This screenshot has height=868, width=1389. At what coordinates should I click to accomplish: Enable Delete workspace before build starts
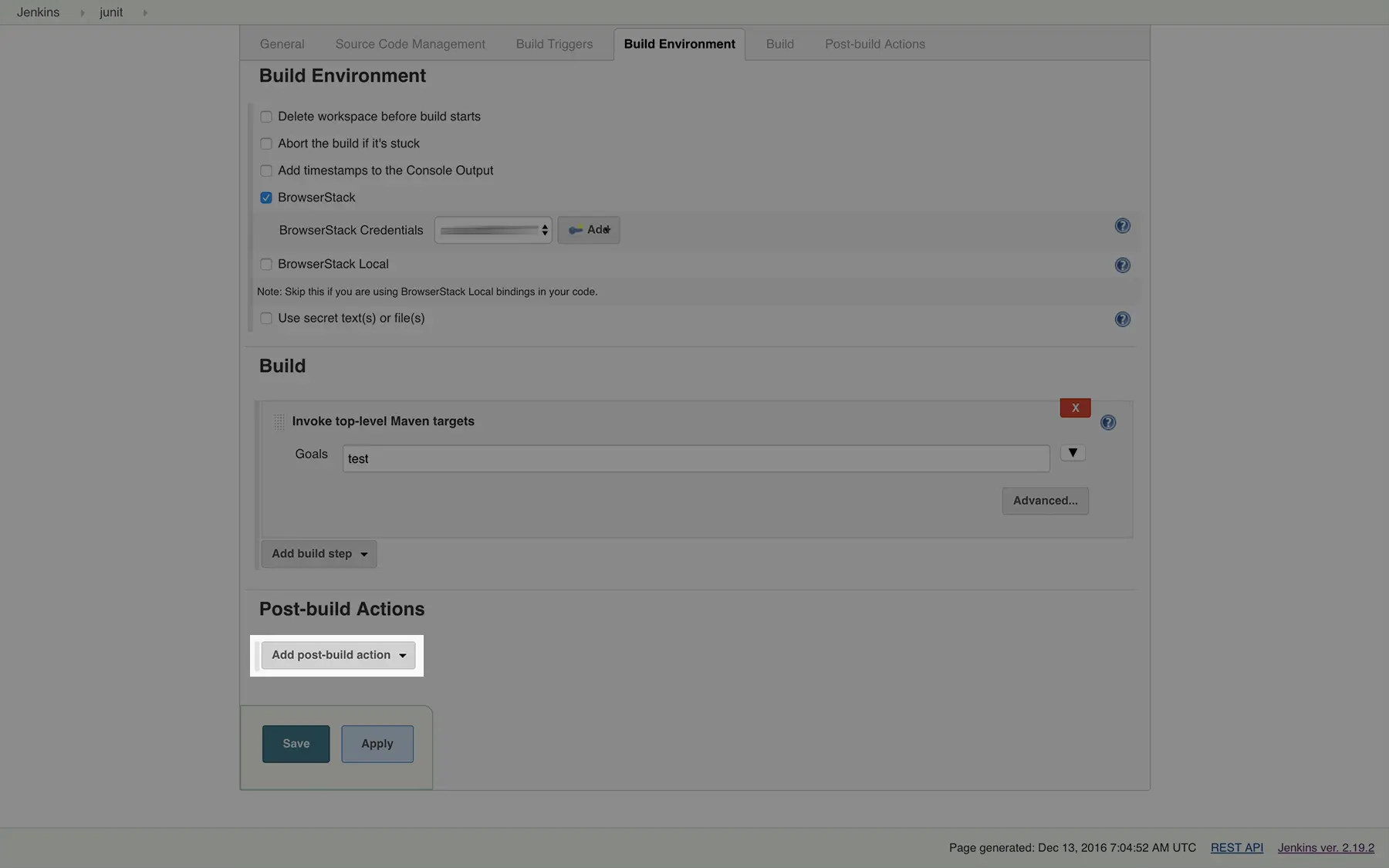point(266,117)
